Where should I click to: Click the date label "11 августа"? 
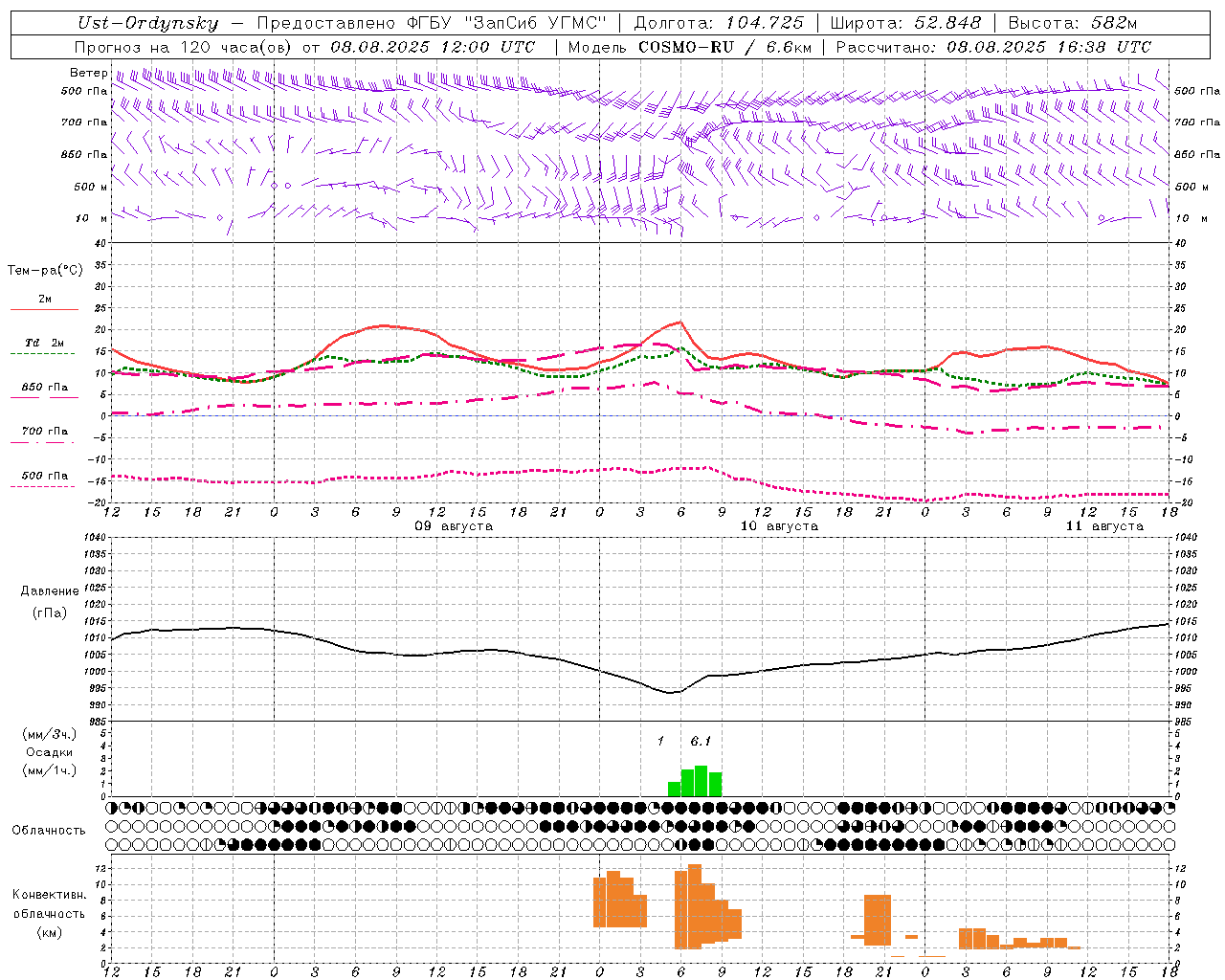point(1104,526)
